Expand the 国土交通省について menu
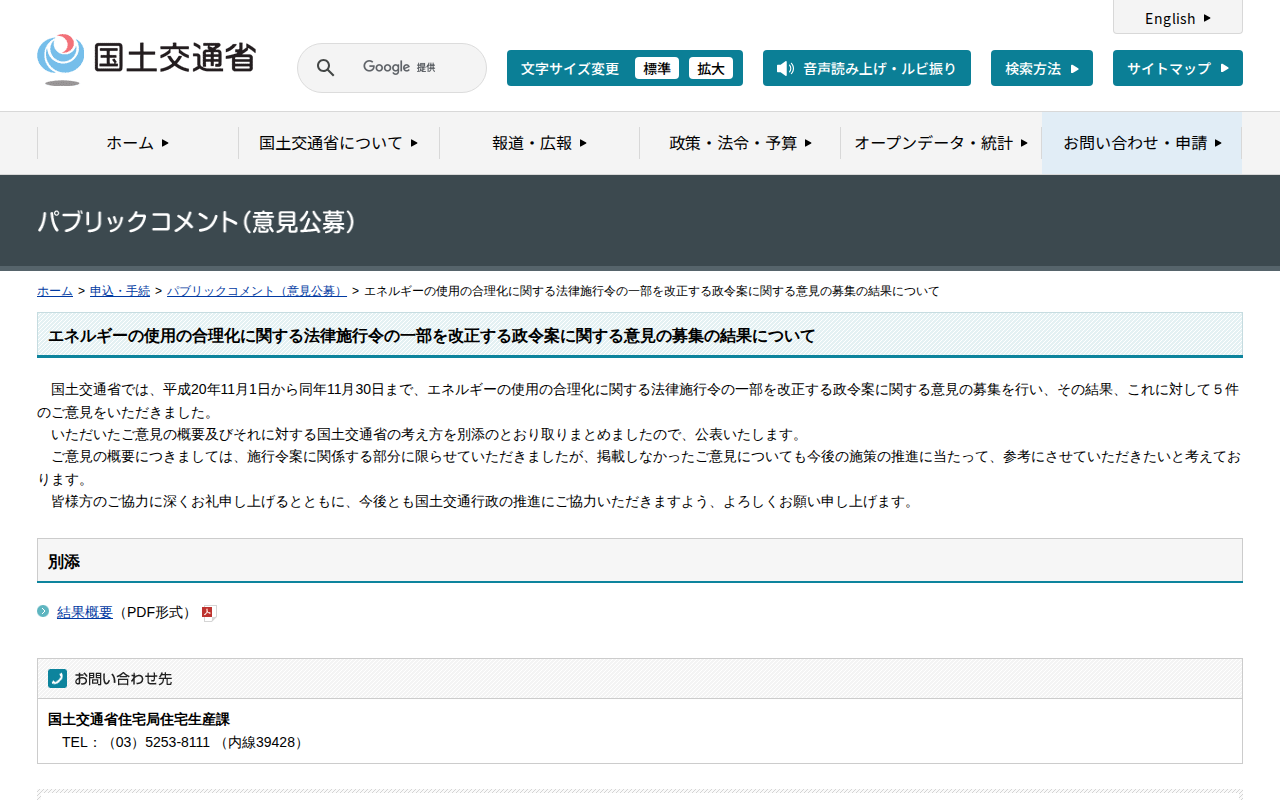Viewport: 1280px width, 800px height. point(338,143)
